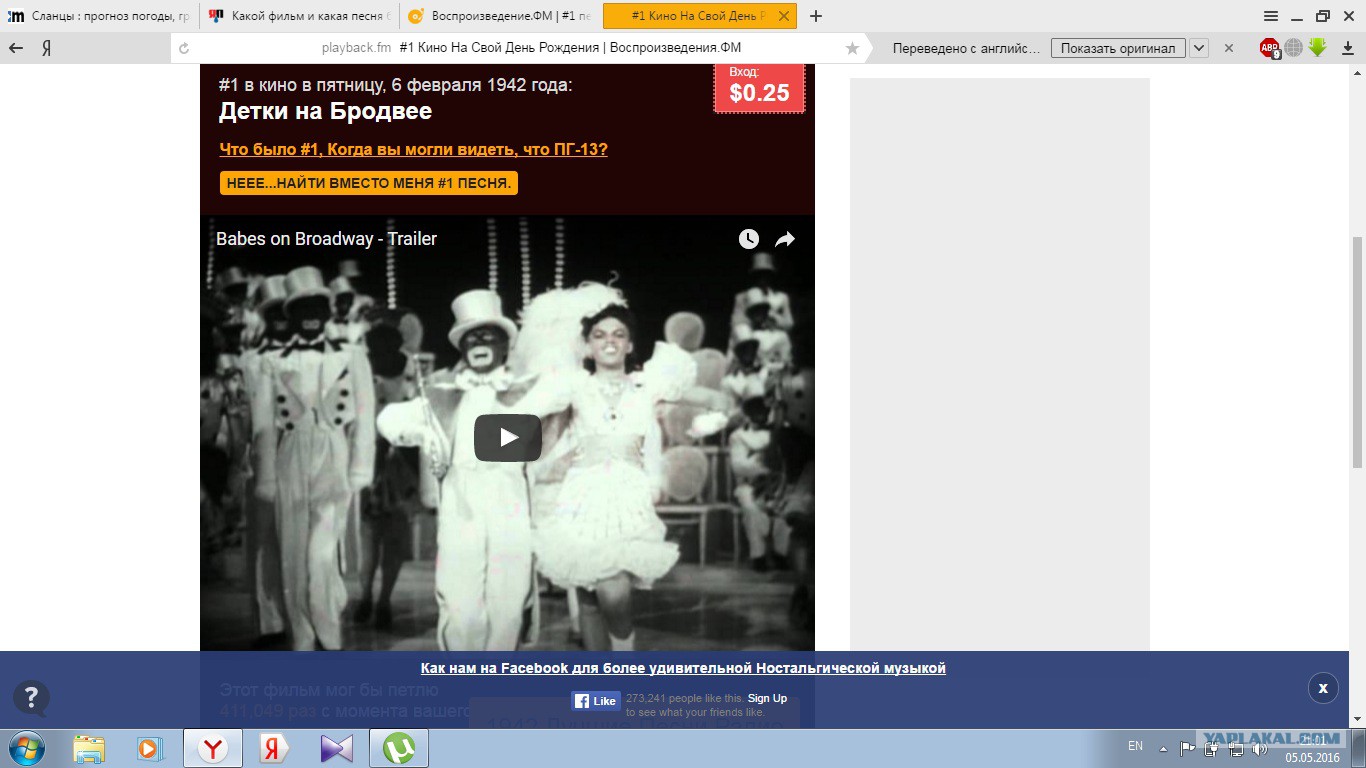1366x768 pixels.
Task: Click the Action Center flag icon
Action: (1188, 748)
